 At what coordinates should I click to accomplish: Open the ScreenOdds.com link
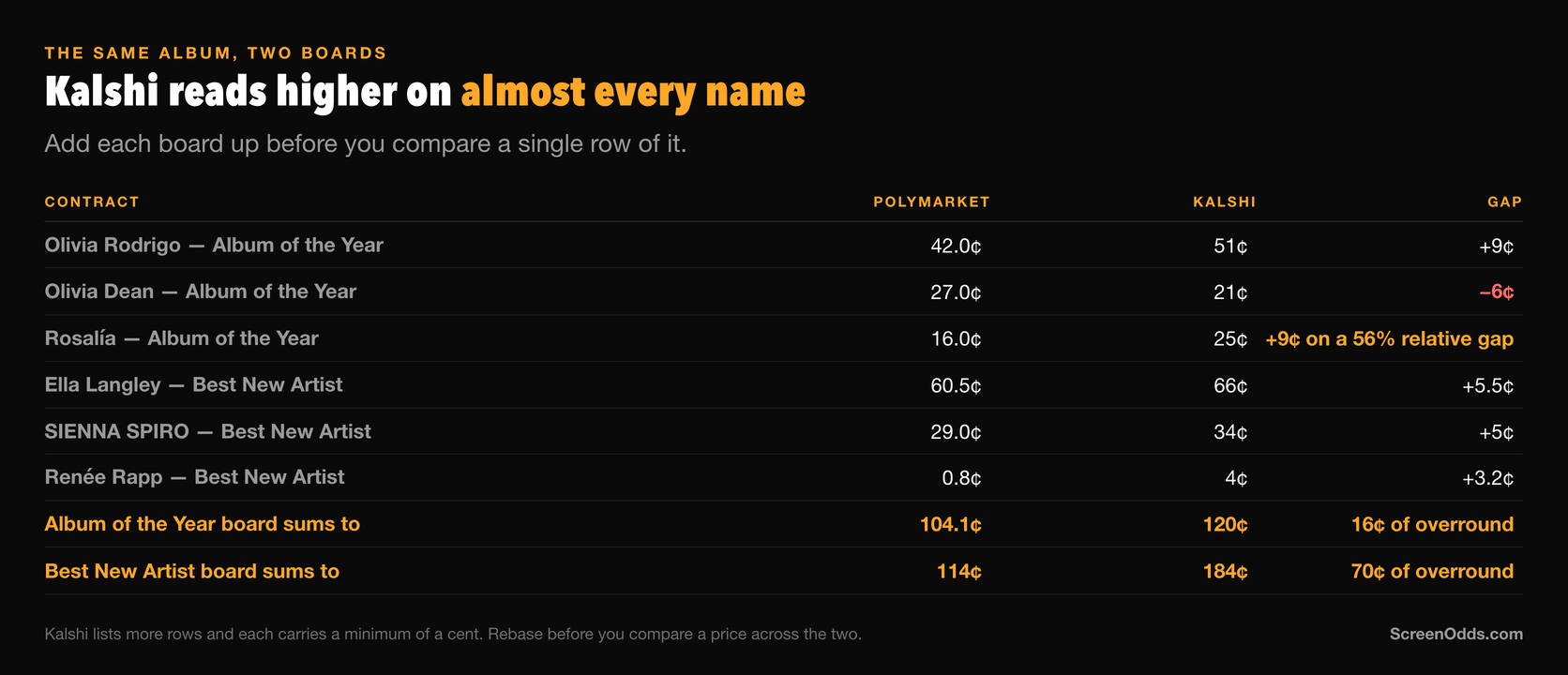pyautogui.click(x=1455, y=634)
